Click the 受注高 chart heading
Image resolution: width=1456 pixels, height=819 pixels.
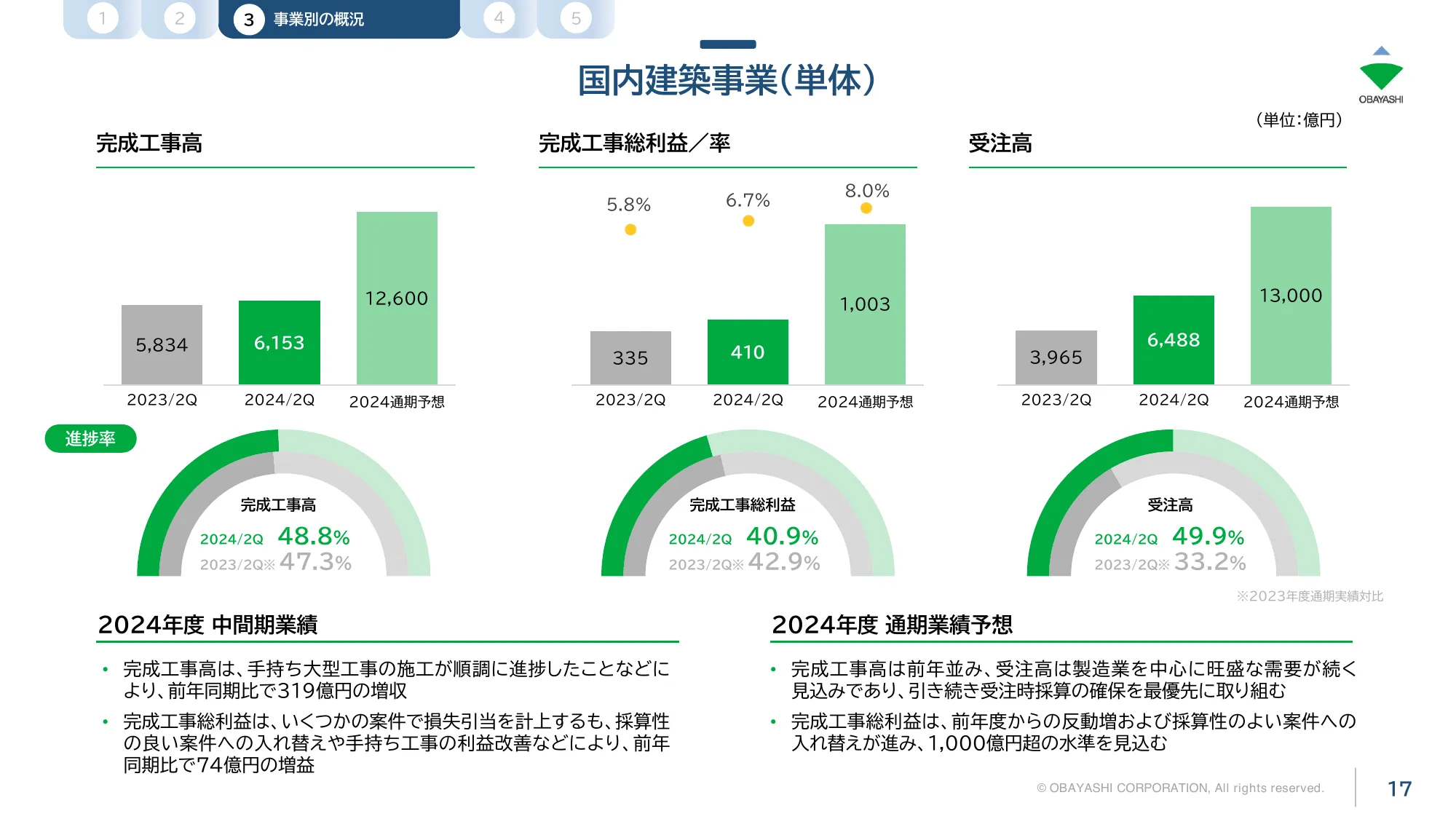click(1000, 143)
